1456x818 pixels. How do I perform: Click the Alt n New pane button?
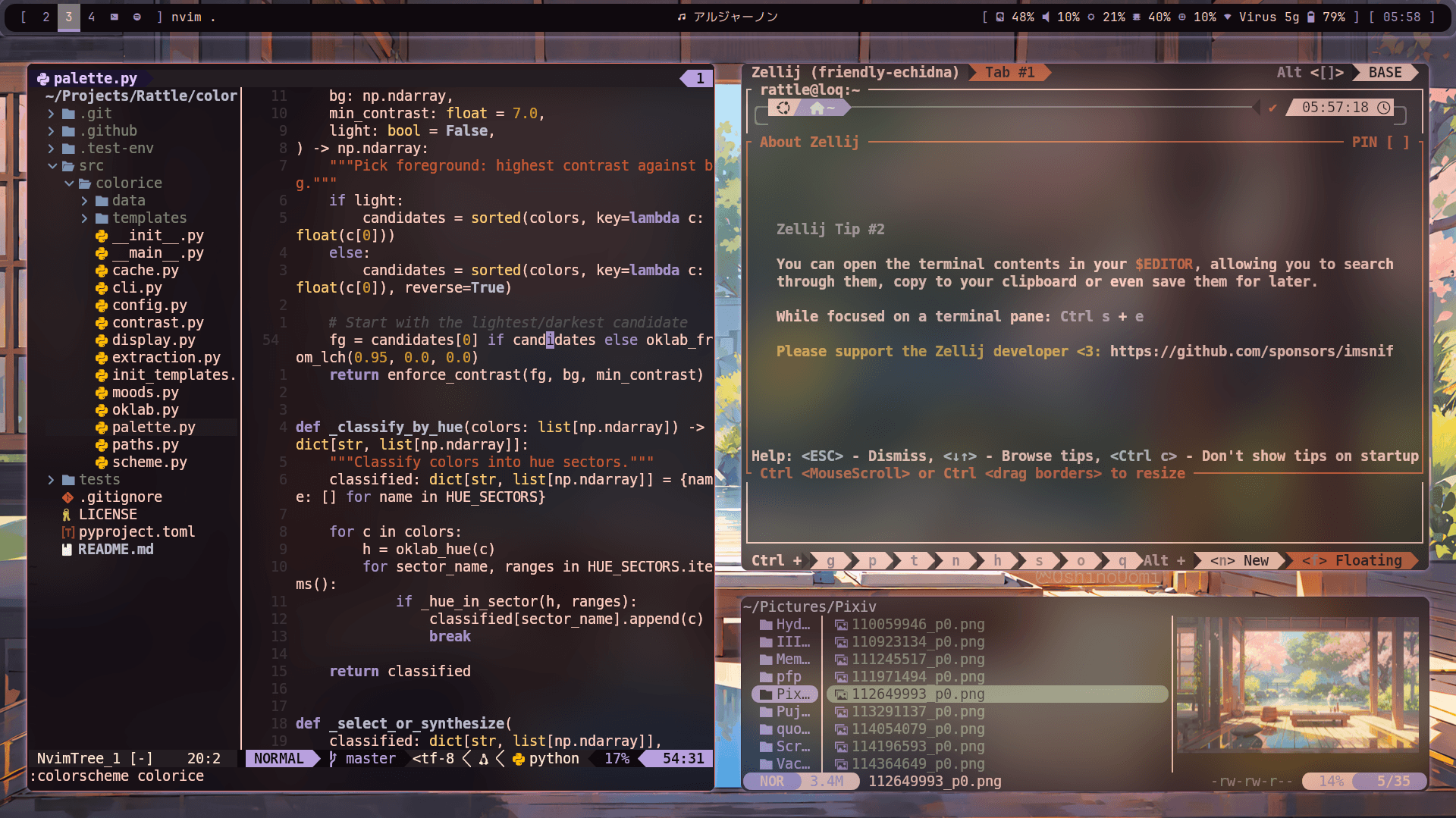pos(1239,560)
